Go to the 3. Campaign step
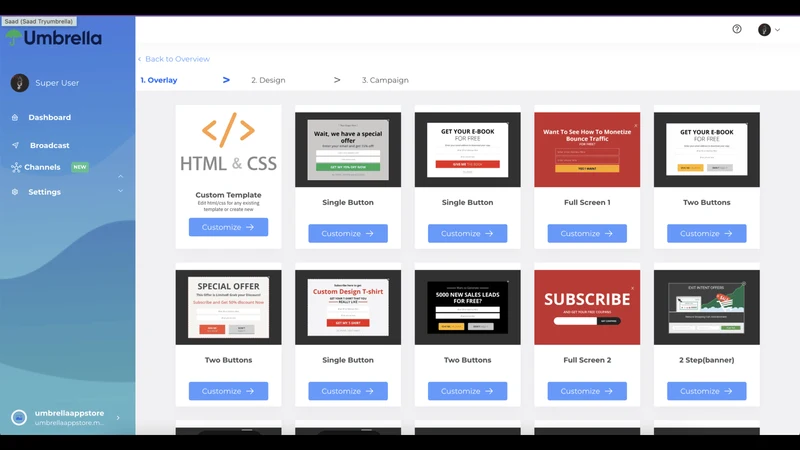 click(x=385, y=80)
